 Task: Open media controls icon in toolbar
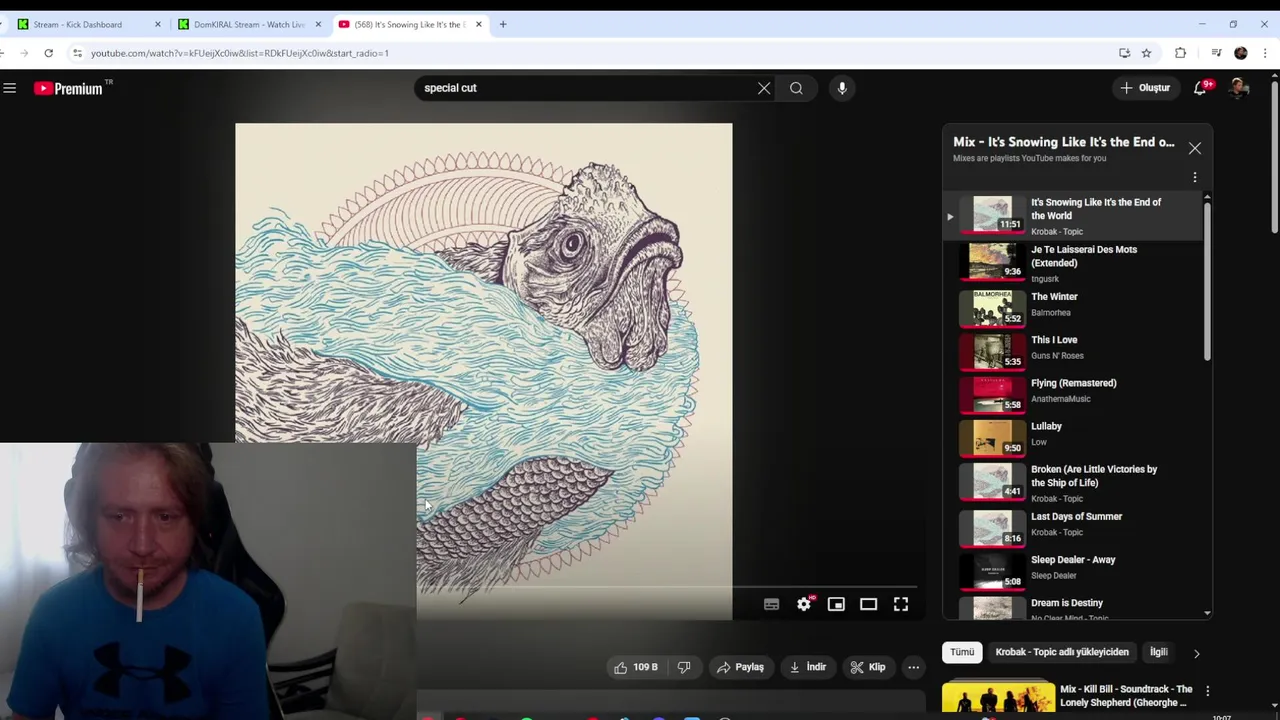[x=1216, y=53]
